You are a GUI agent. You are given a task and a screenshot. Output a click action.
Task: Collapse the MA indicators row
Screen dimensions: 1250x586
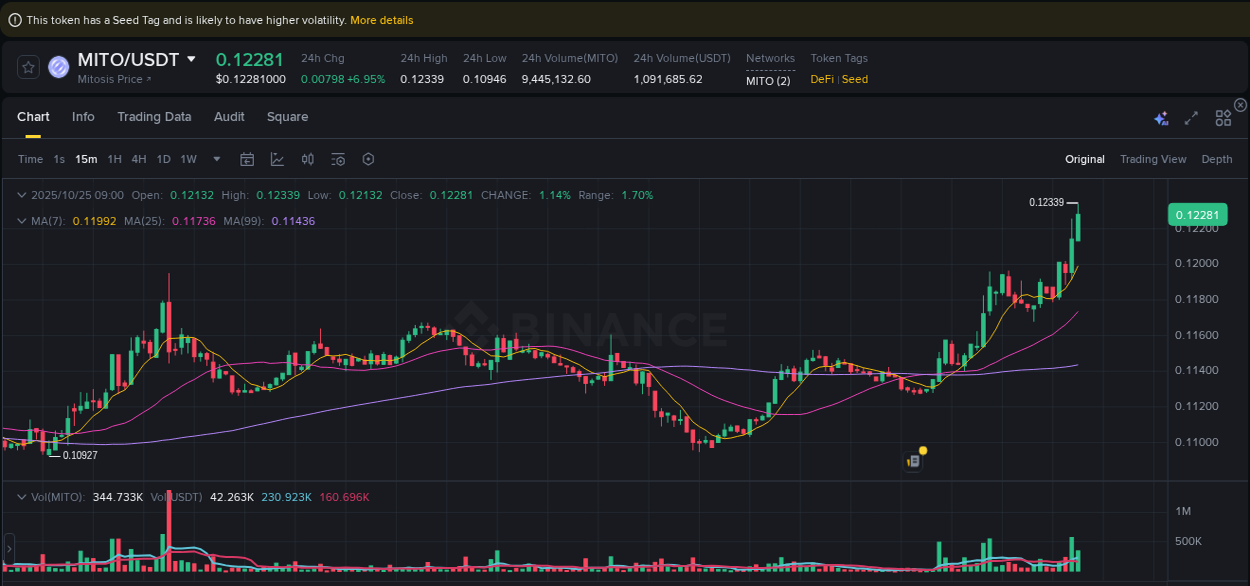tap(22, 221)
